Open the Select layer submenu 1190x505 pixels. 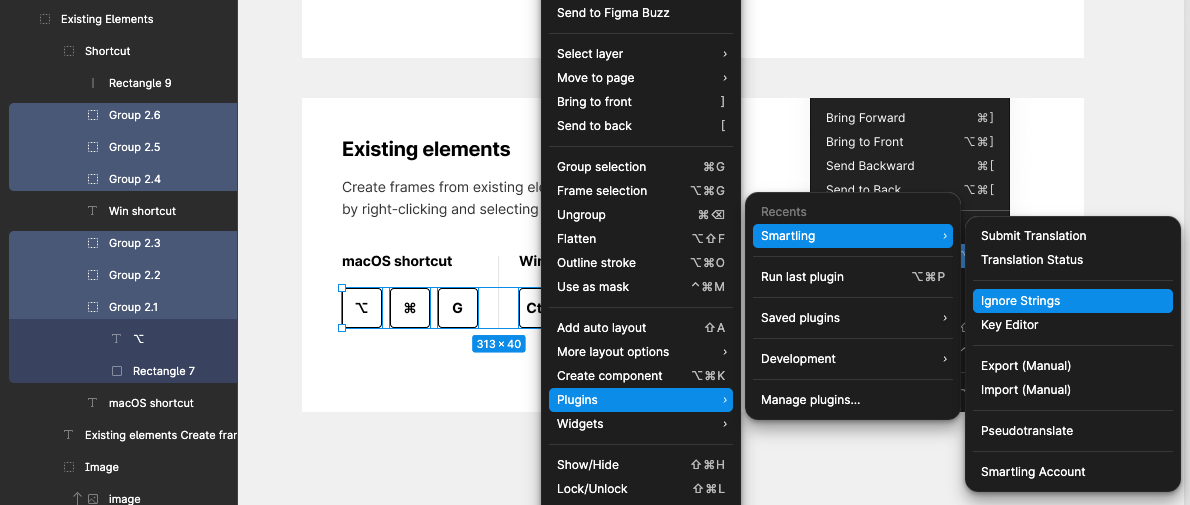click(641, 54)
